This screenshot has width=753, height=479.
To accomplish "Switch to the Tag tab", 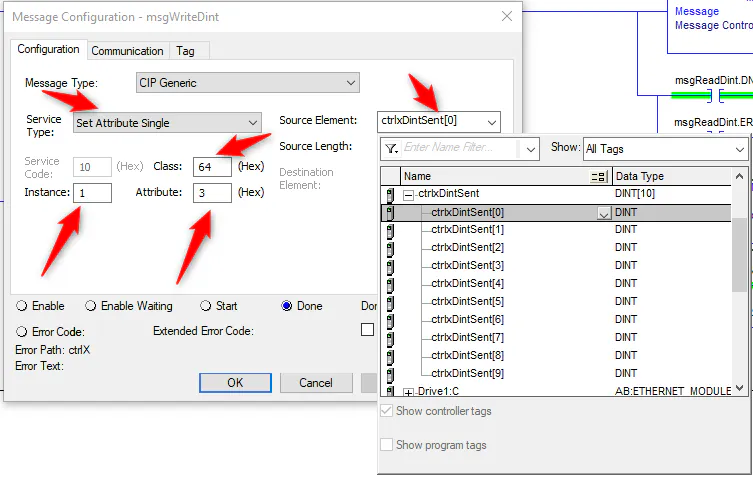I will (x=185, y=51).
